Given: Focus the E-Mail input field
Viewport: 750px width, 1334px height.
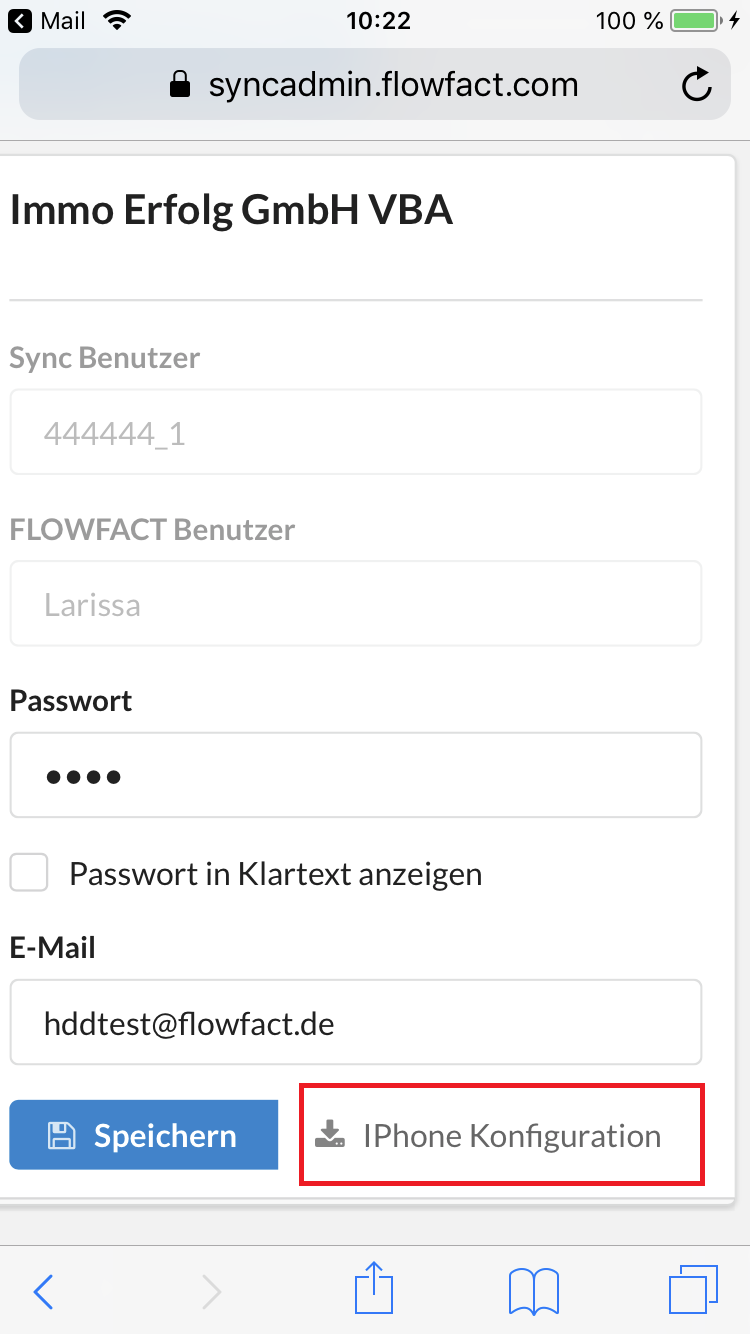Looking at the screenshot, I should 355,1022.
